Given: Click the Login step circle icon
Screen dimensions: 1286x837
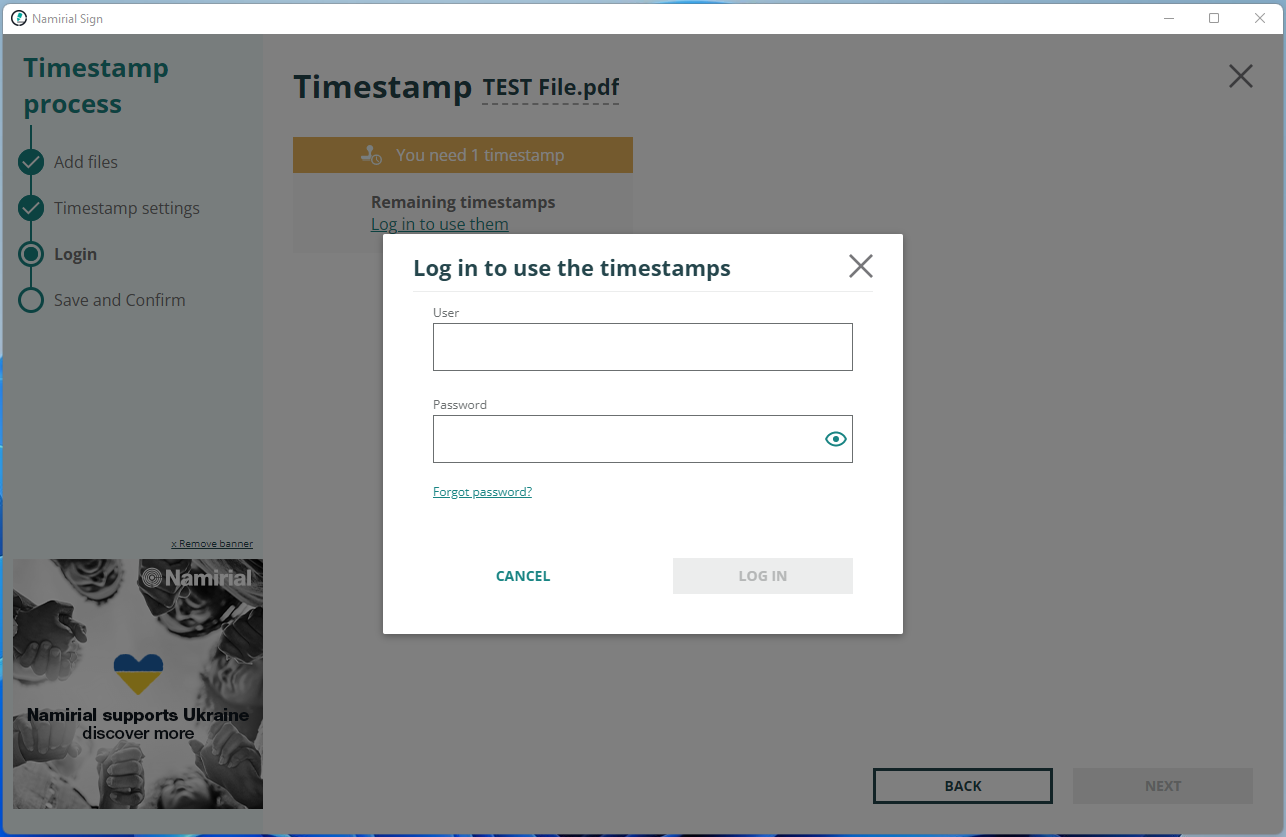Looking at the screenshot, I should pos(31,254).
